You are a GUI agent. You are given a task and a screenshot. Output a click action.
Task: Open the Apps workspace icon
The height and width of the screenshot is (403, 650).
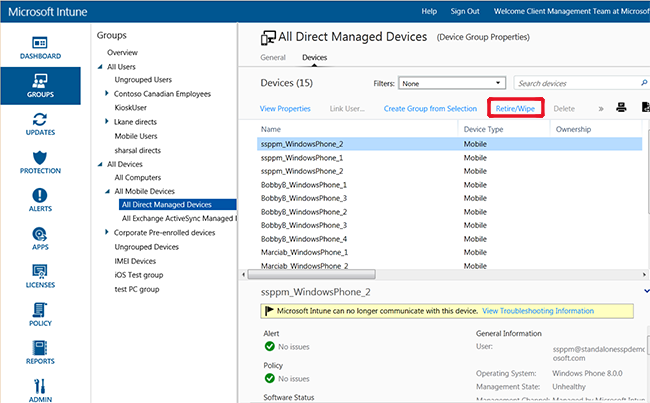40,234
